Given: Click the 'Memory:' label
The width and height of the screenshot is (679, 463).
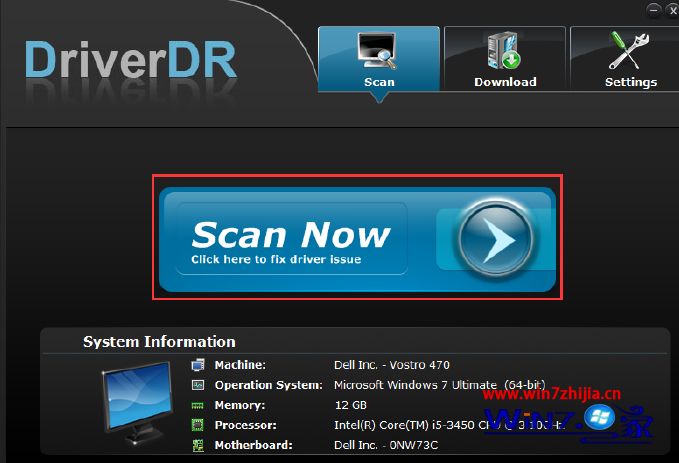Looking at the screenshot, I should click(240, 405).
